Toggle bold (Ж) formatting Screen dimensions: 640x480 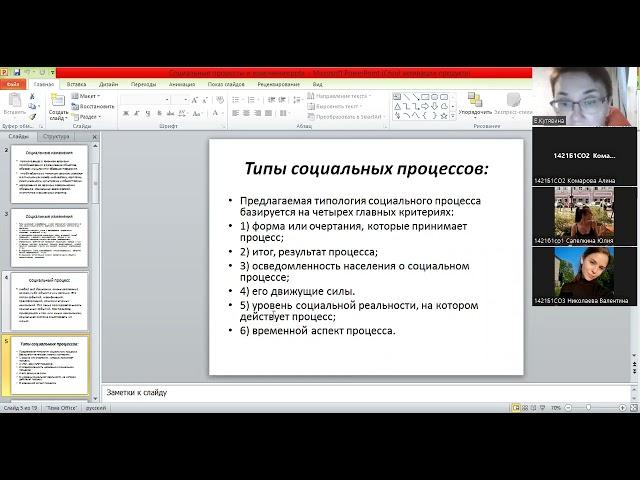click(x=126, y=113)
